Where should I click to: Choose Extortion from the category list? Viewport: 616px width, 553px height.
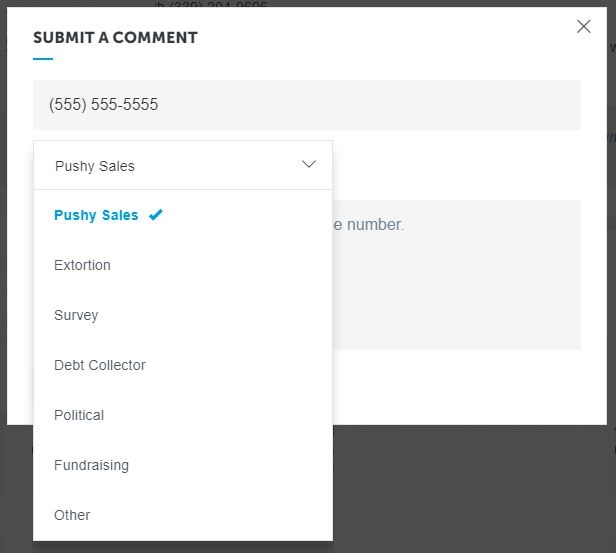point(82,265)
